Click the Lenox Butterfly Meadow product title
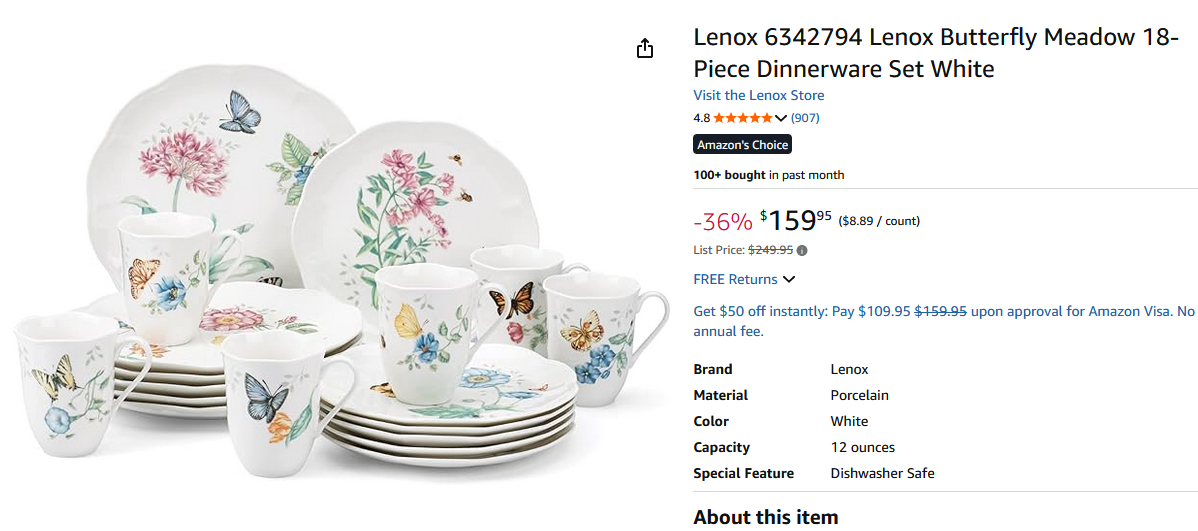This screenshot has width=1198, height=531. click(935, 53)
